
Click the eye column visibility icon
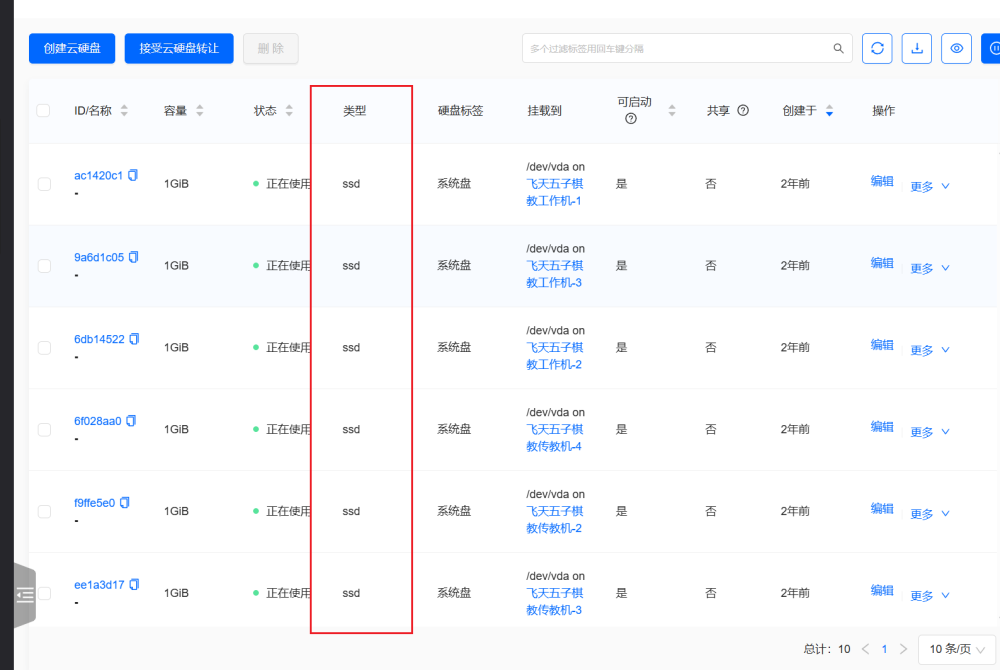click(956, 48)
